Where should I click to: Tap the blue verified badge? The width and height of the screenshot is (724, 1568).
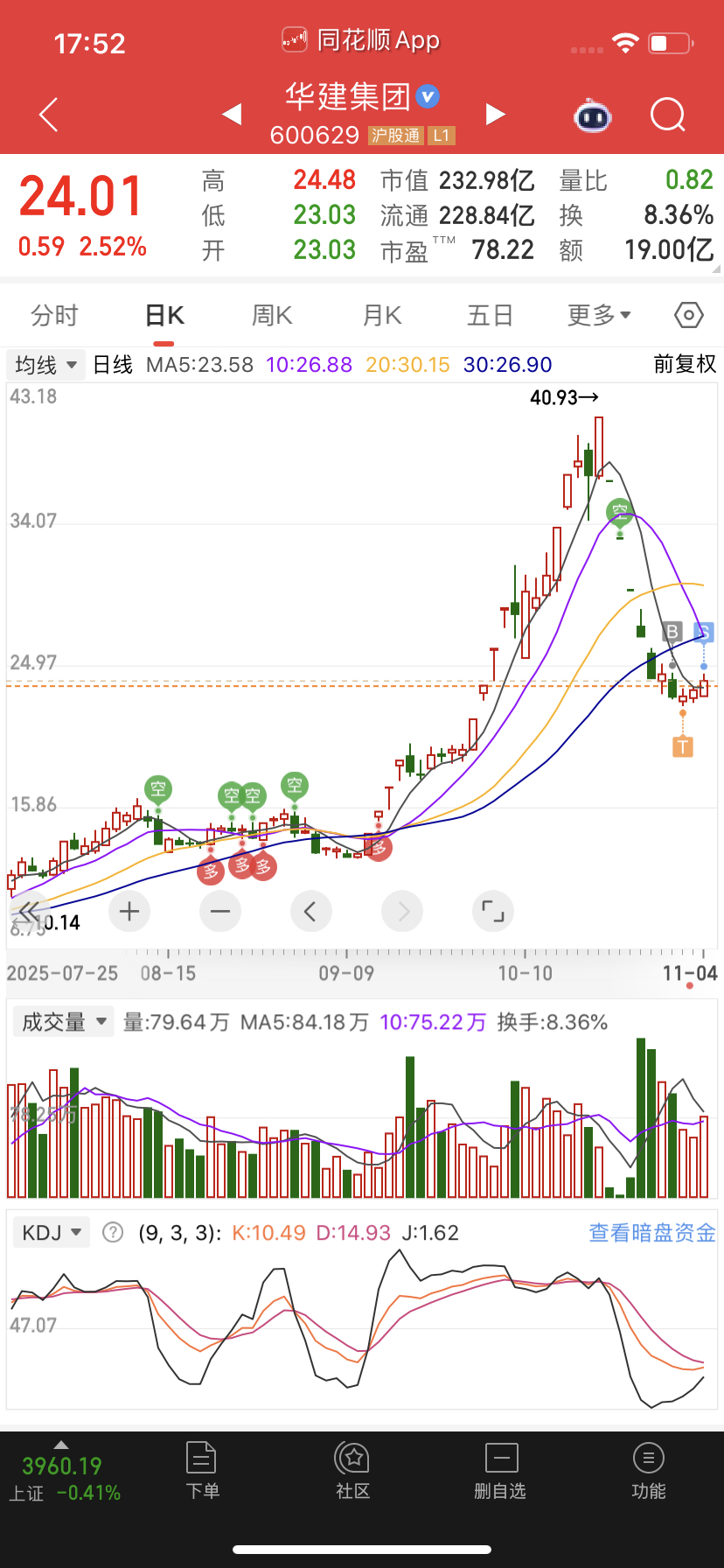click(x=428, y=95)
